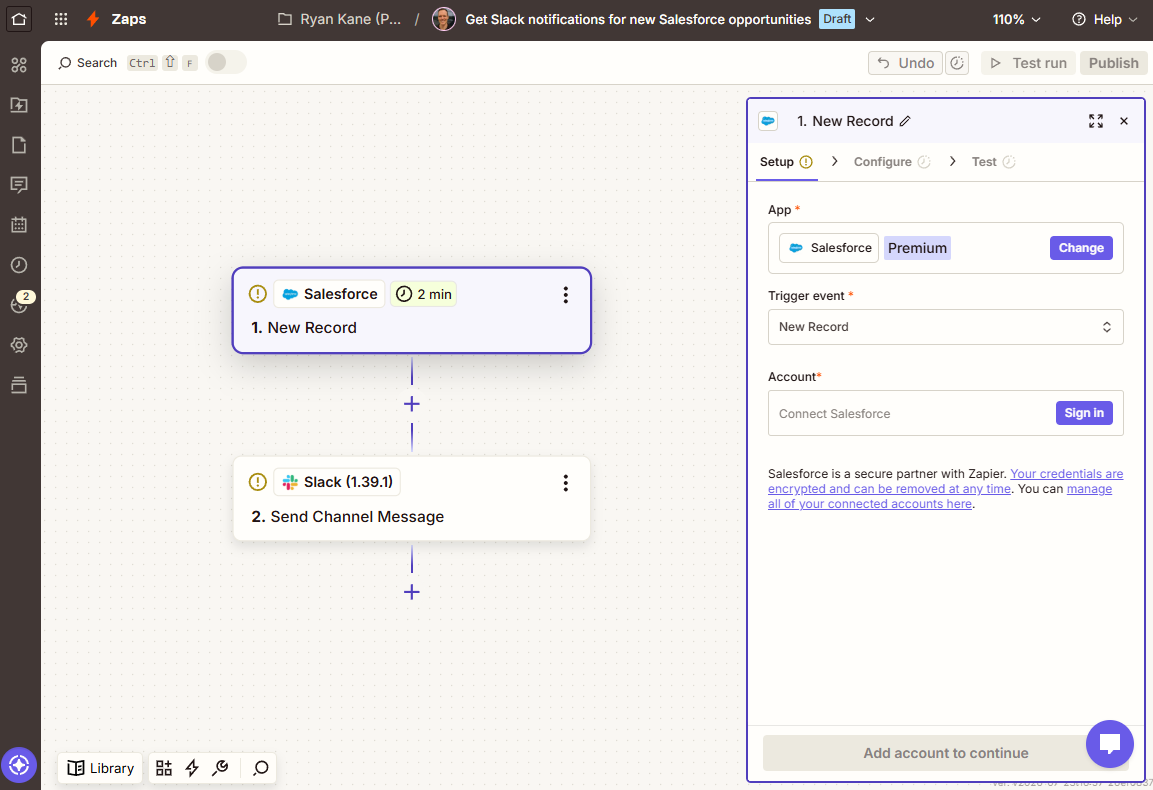This screenshot has width=1153, height=790.
Task: Open the stacked layers sidebar icon
Action: click(19, 385)
